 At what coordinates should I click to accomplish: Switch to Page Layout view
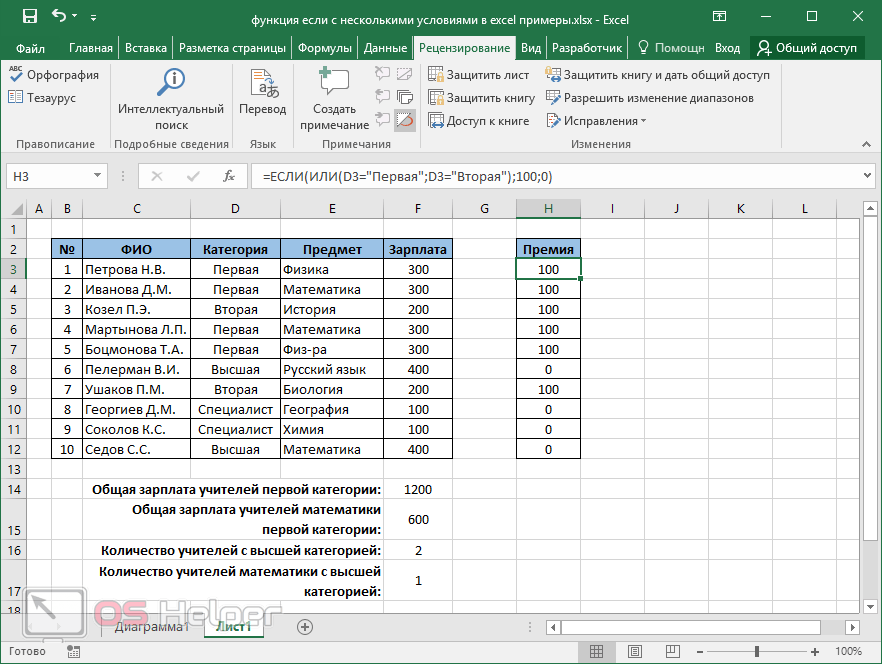[x=634, y=652]
